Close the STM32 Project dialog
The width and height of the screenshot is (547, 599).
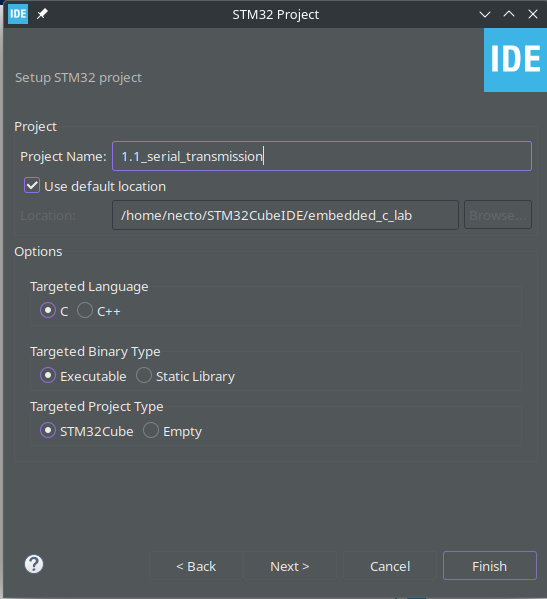[x=533, y=14]
